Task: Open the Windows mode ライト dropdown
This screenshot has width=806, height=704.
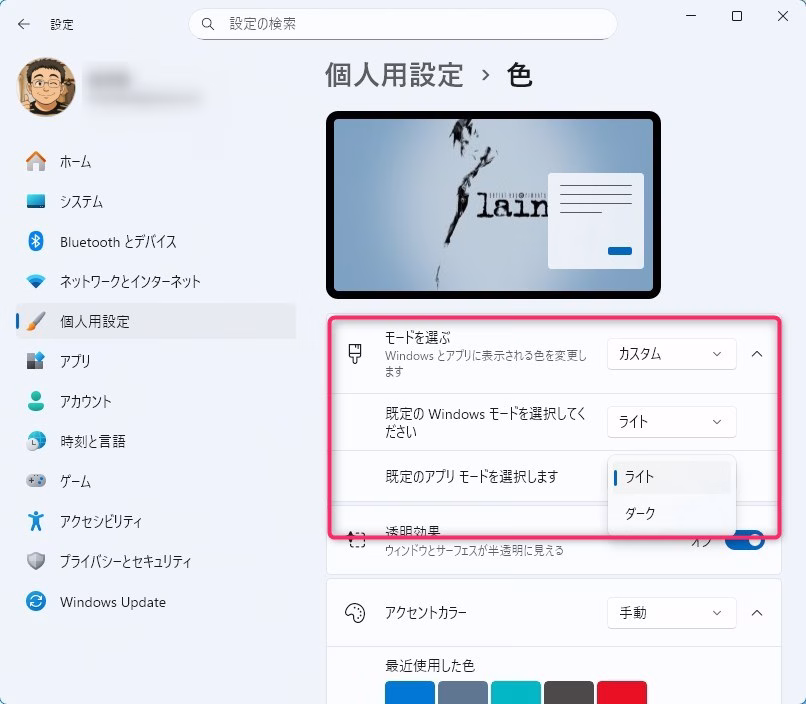Action: tap(671, 422)
